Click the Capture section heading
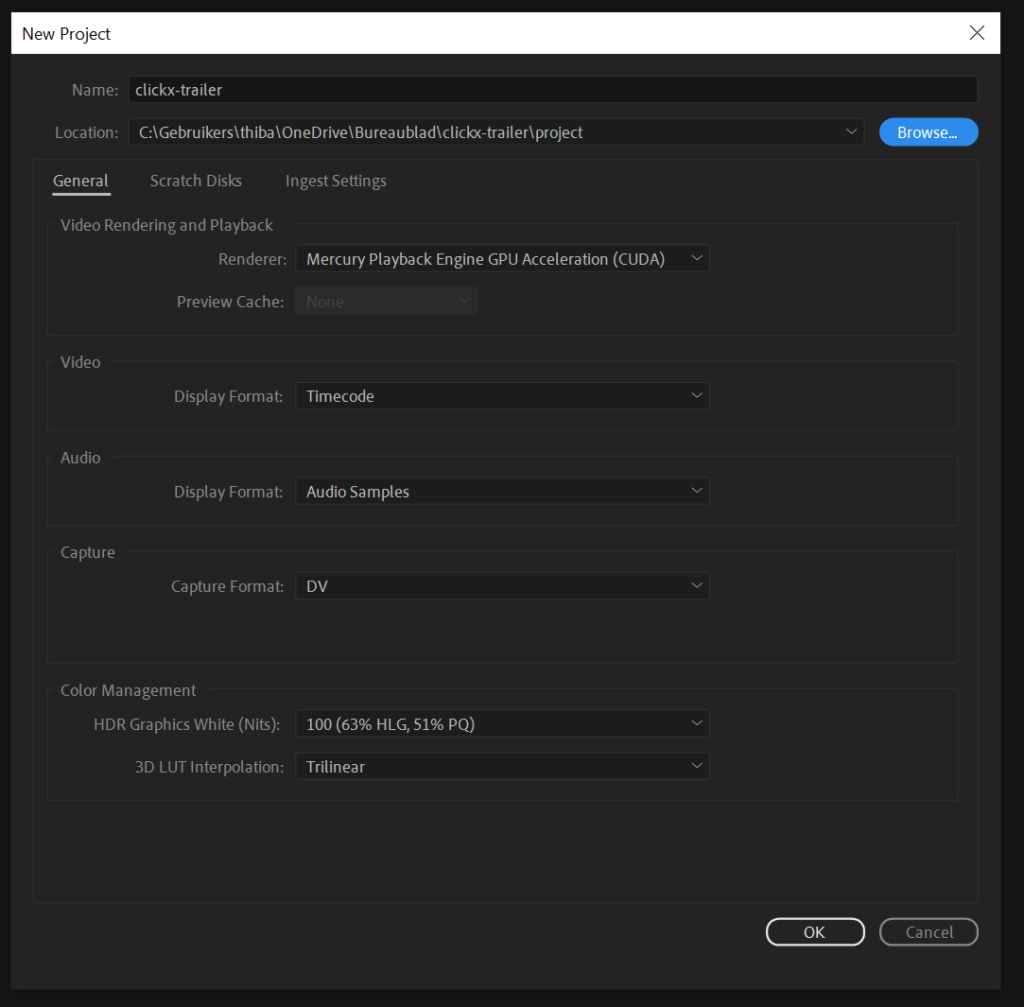 tap(88, 552)
